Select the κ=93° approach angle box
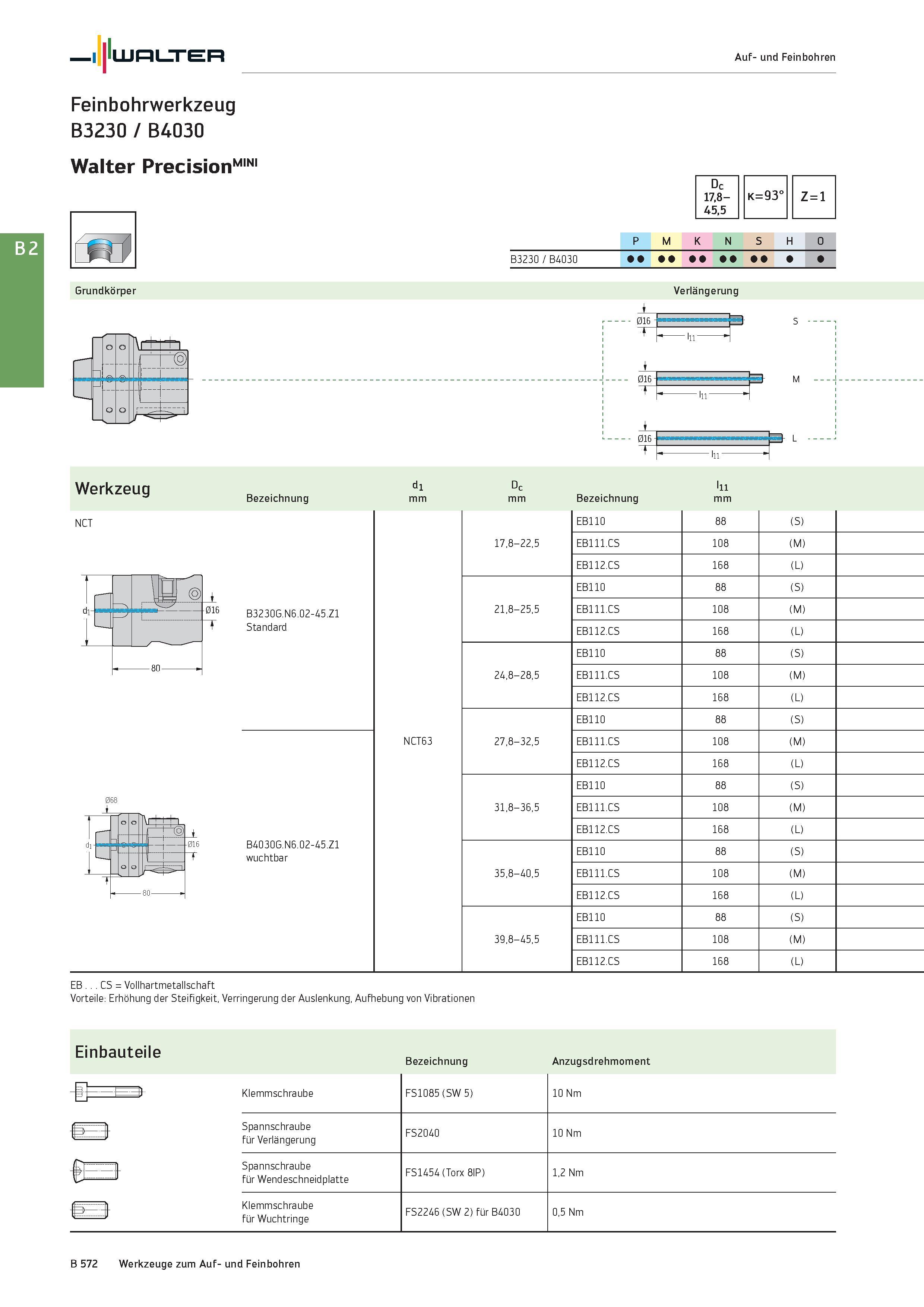 [x=765, y=197]
